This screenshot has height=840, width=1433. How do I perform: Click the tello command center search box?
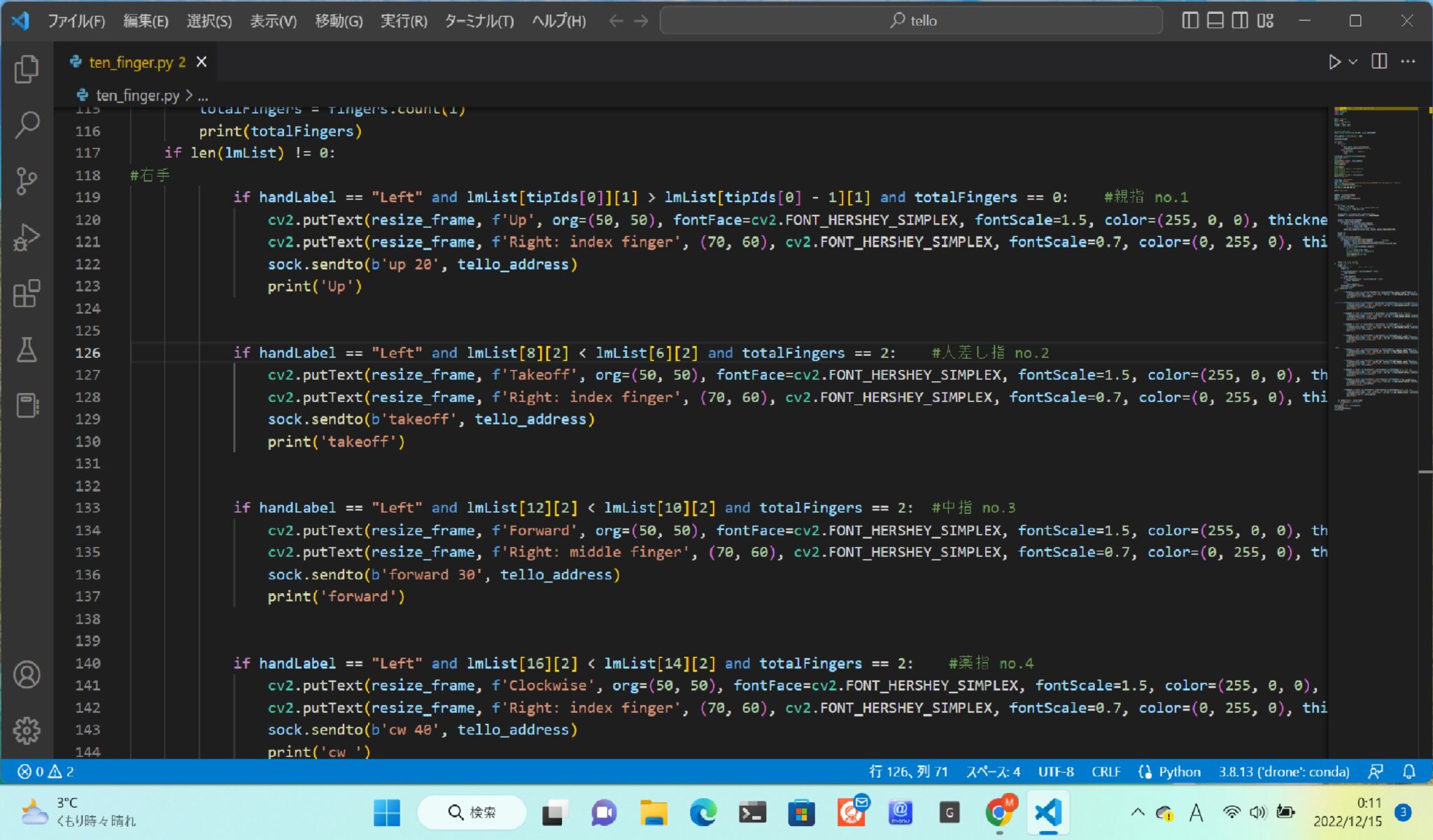[x=911, y=20]
